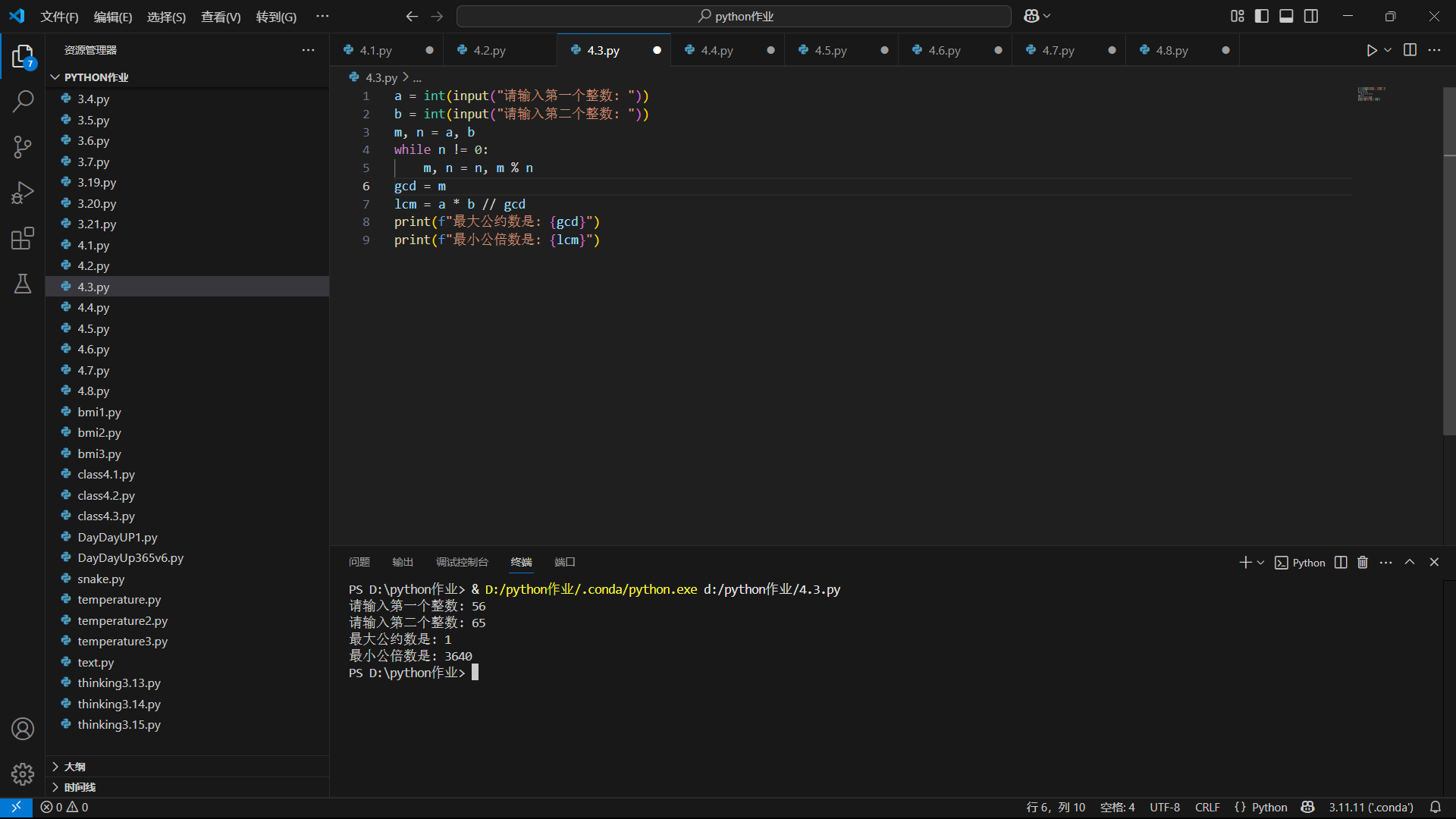Open notifications bell in status bar

(x=1435, y=807)
